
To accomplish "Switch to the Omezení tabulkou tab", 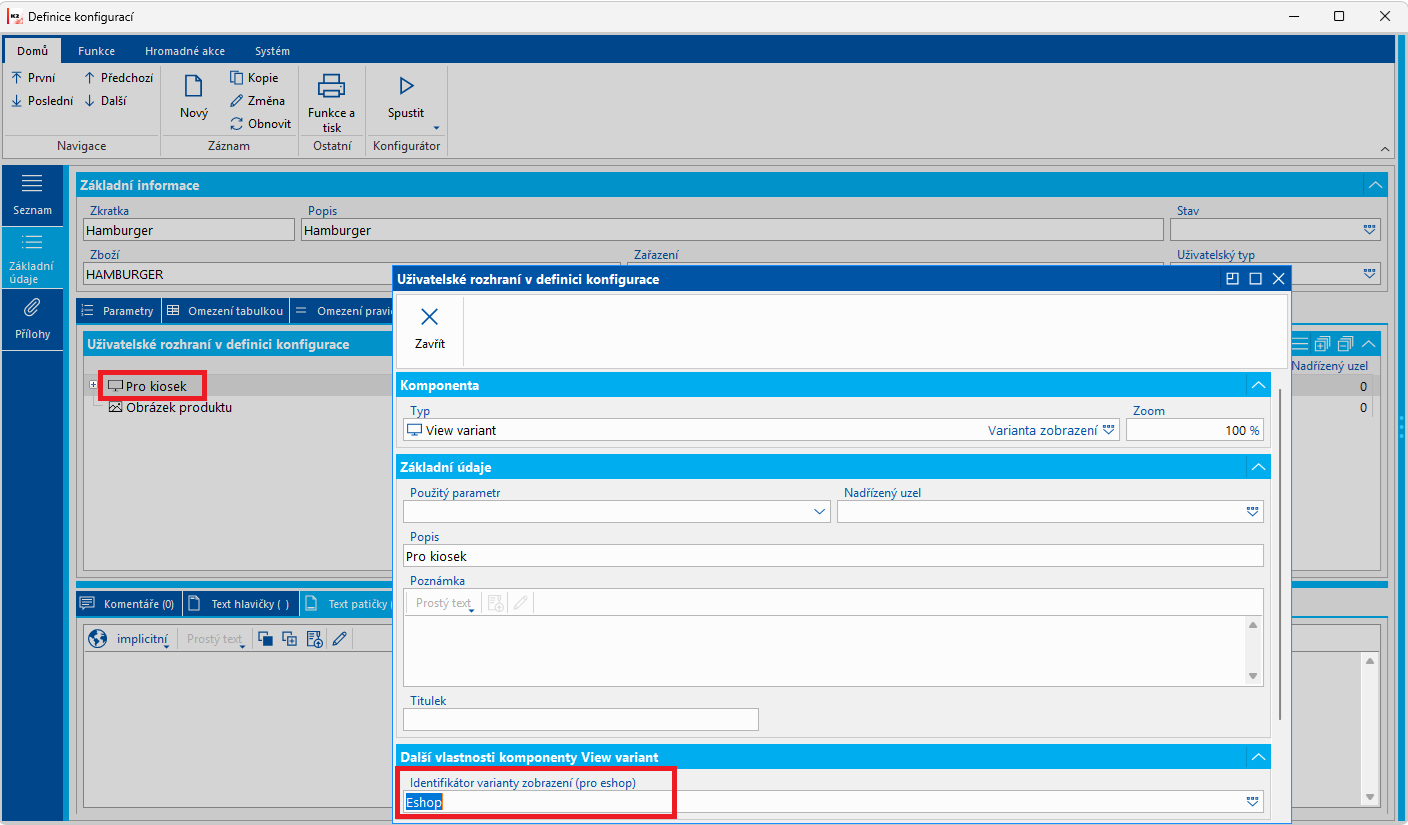I will (225, 311).
